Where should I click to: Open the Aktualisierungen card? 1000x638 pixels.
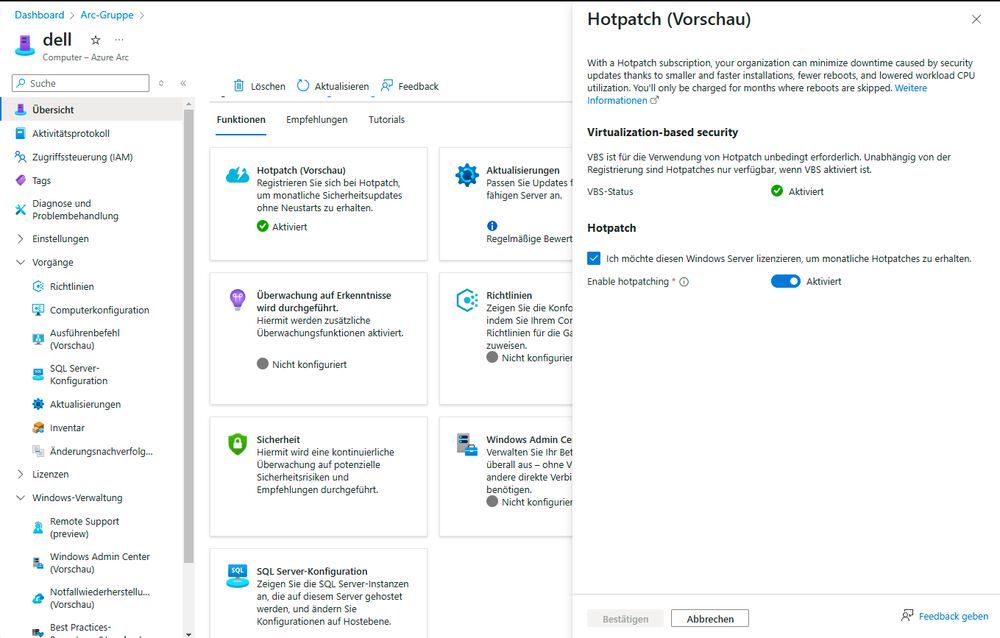[506, 204]
